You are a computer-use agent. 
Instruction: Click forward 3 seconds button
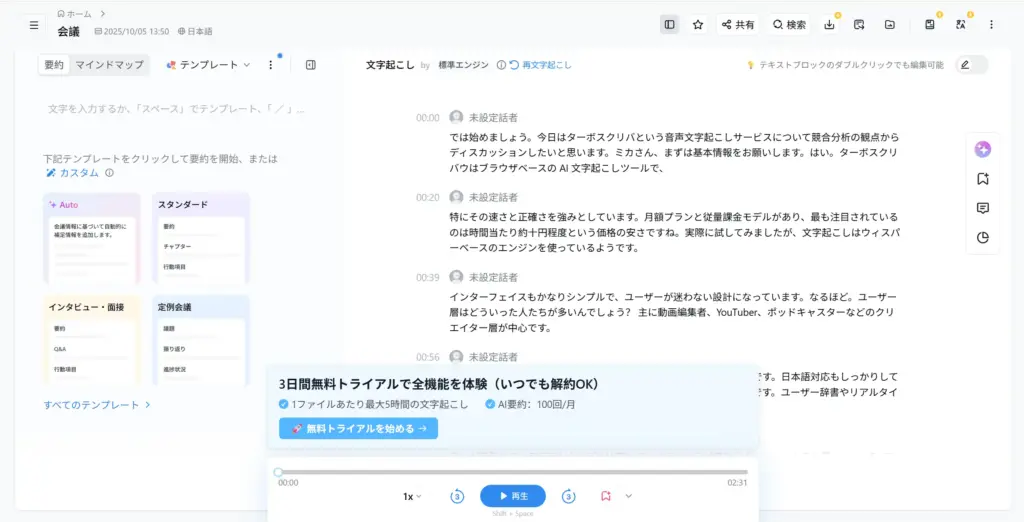point(569,497)
